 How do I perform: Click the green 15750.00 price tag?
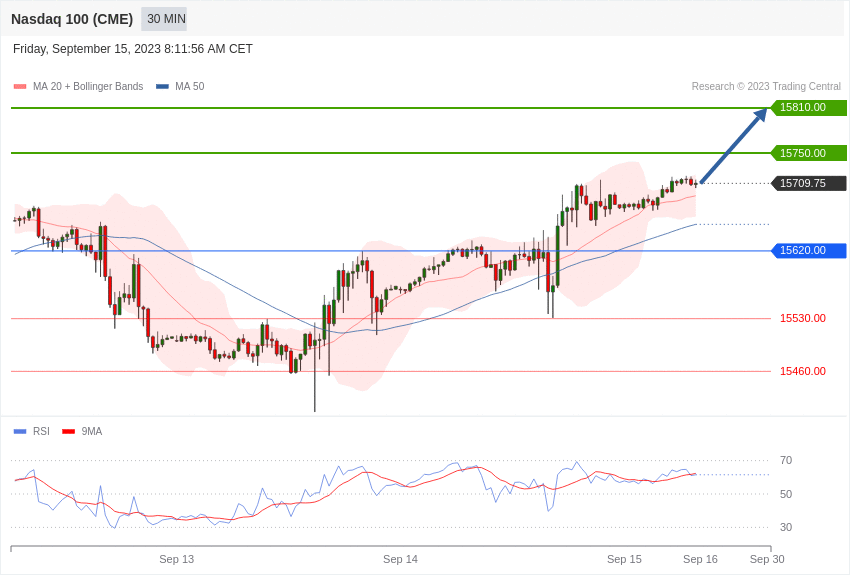(808, 153)
